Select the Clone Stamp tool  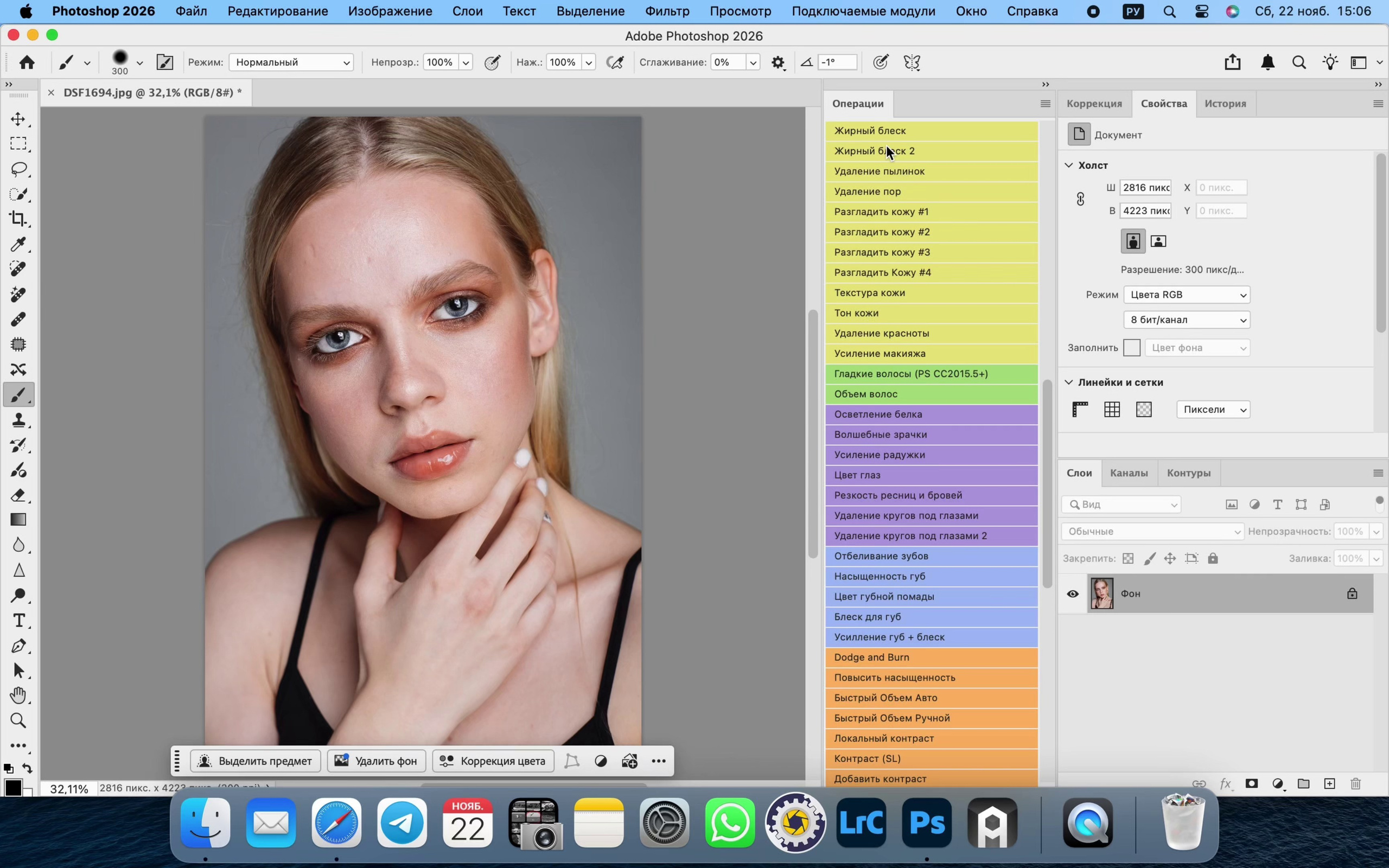pyautogui.click(x=18, y=420)
